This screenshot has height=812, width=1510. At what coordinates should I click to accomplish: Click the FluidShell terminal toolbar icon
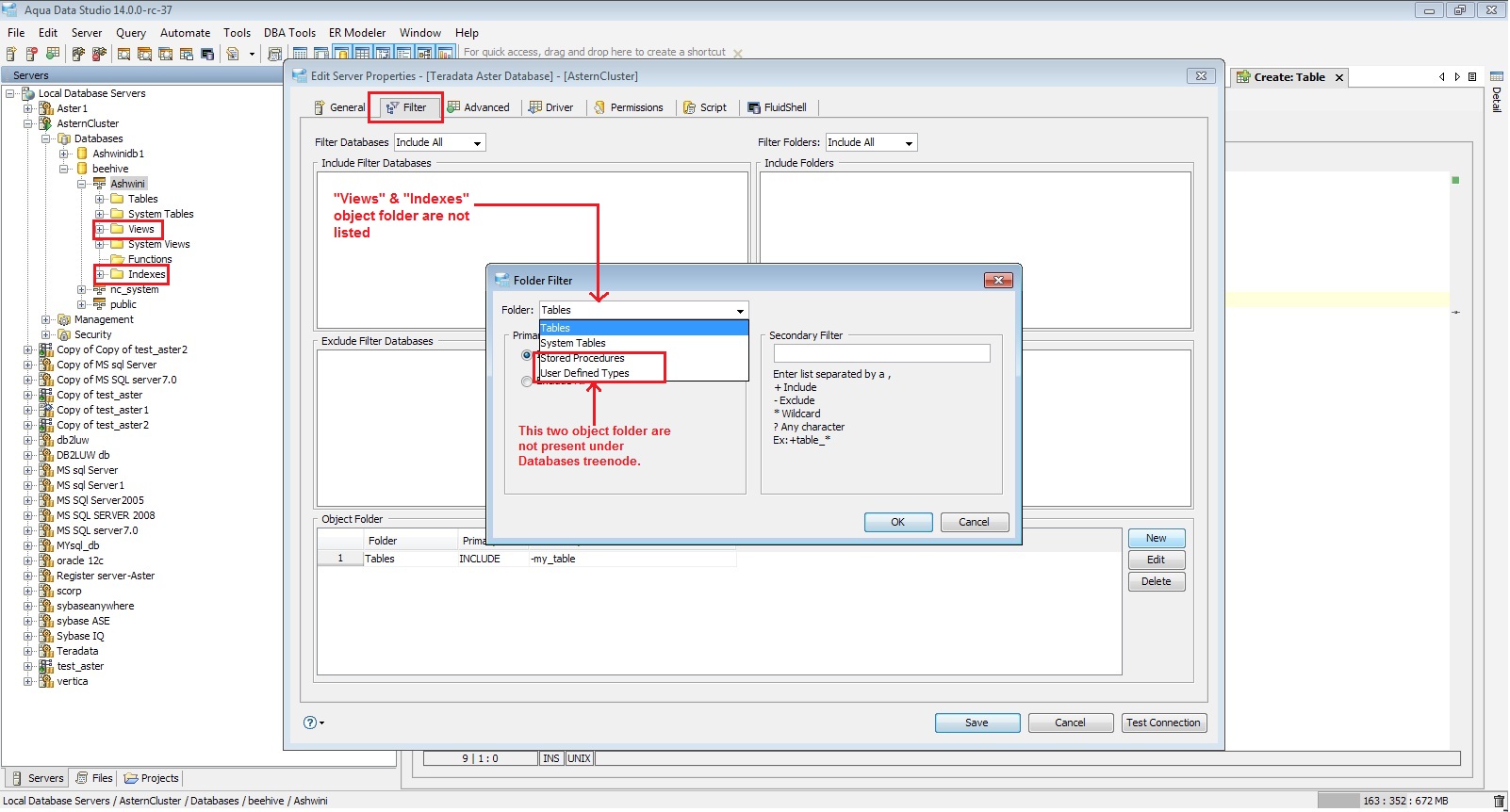point(207,54)
